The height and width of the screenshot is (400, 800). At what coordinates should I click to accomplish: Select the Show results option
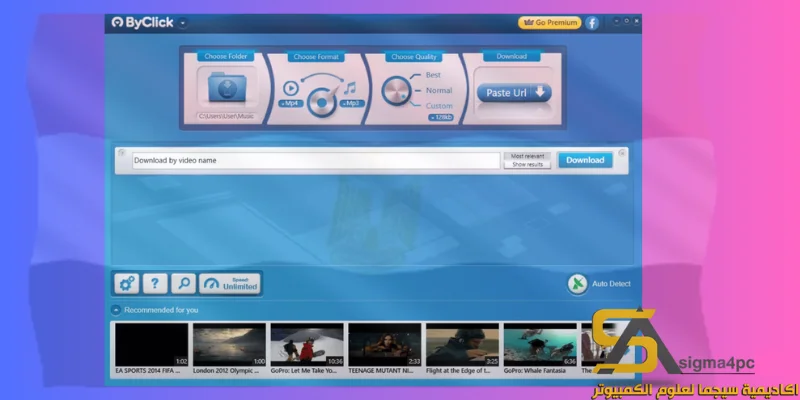pos(527,165)
